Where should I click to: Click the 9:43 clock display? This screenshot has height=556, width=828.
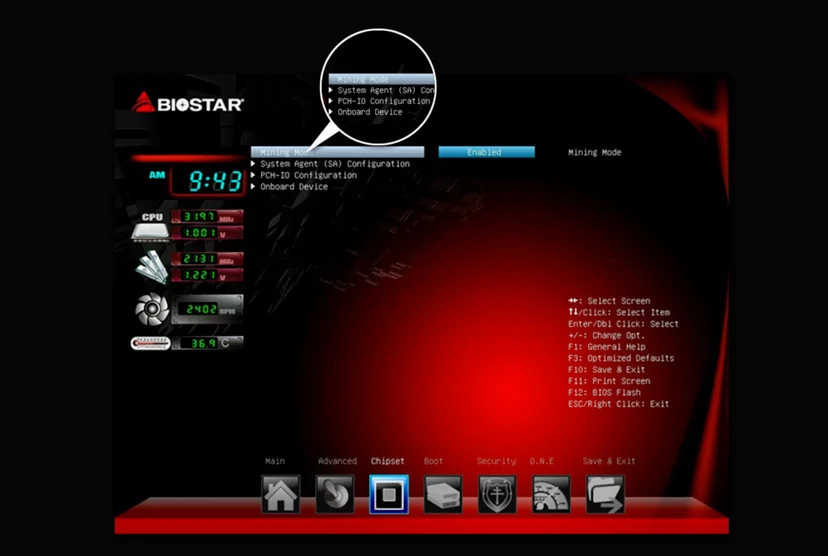[x=215, y=182]
